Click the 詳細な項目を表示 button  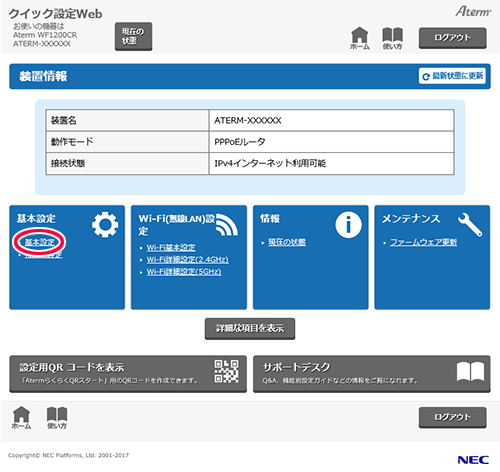coord(250,329)
